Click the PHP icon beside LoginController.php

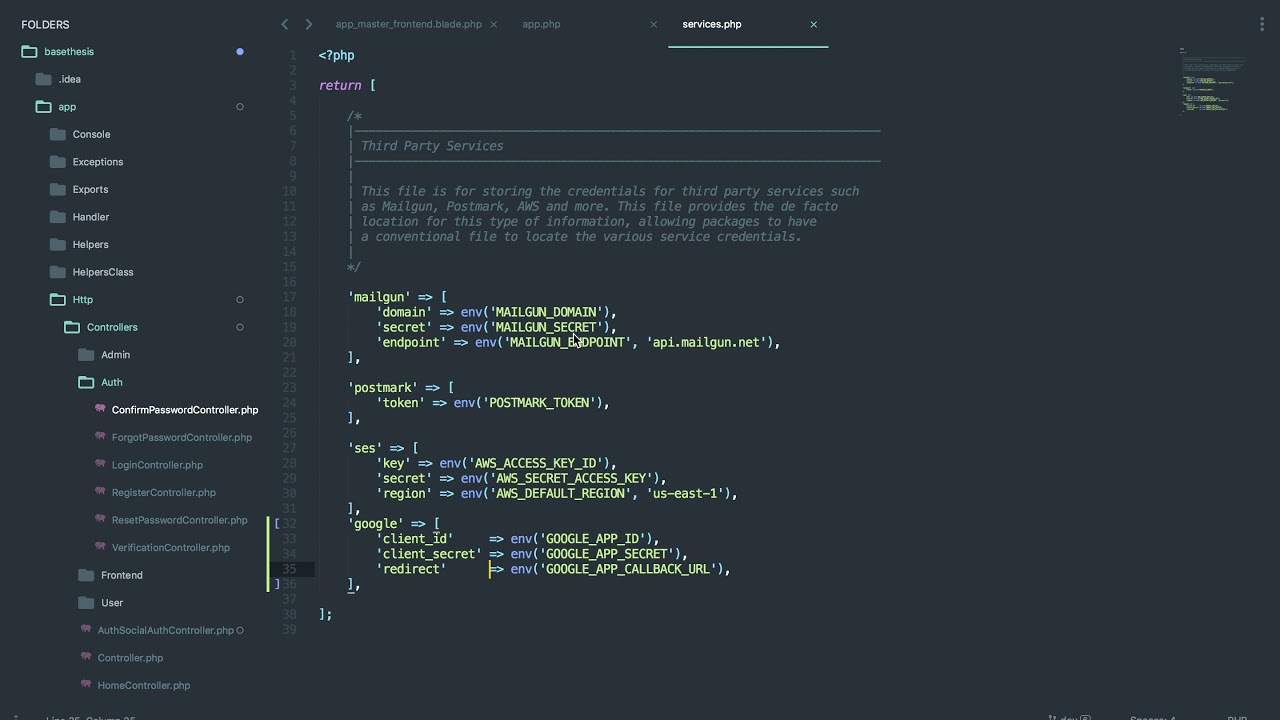(x=100, y=464)
